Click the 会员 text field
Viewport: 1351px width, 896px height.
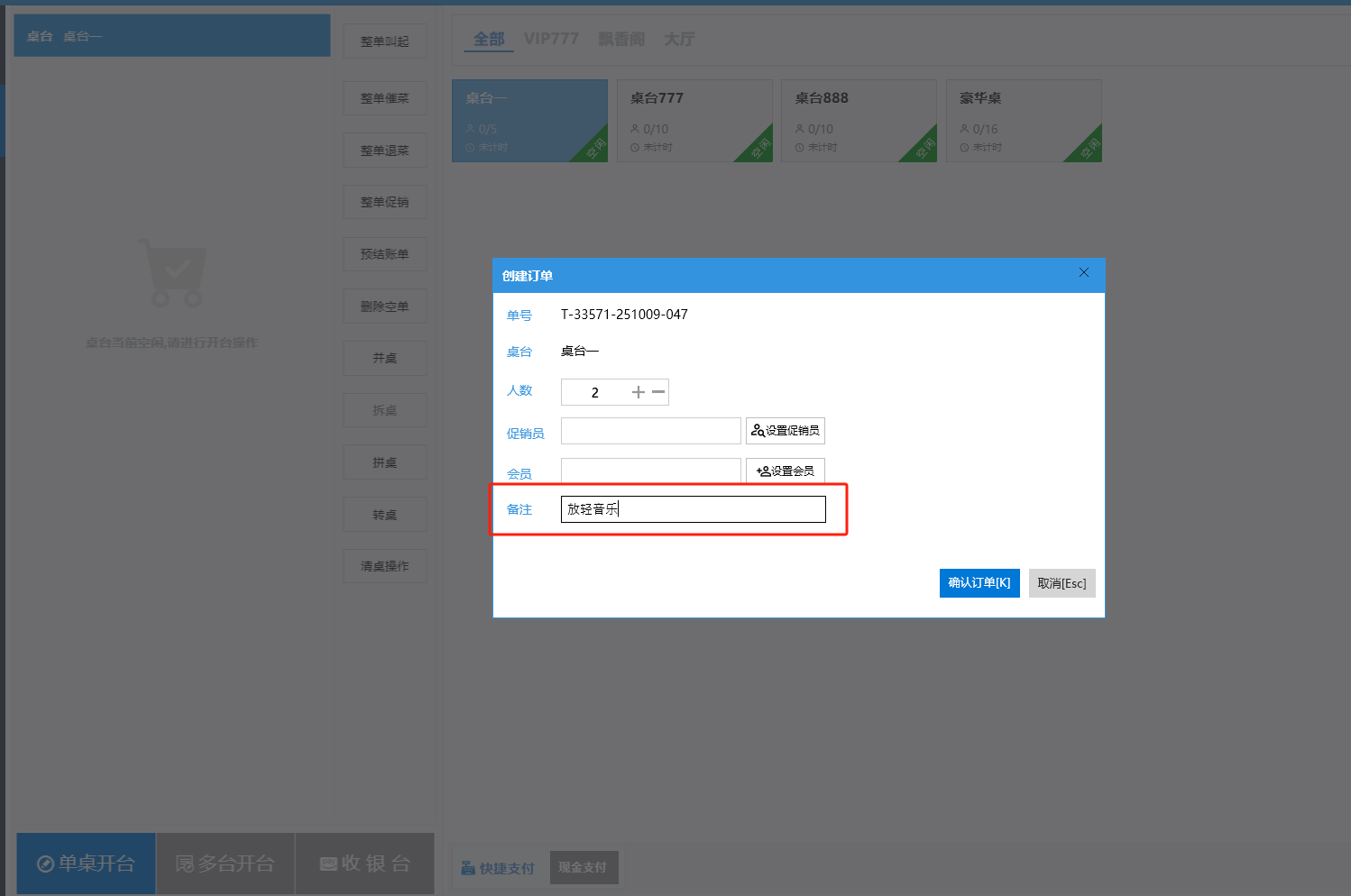click(x=650, y=471)
